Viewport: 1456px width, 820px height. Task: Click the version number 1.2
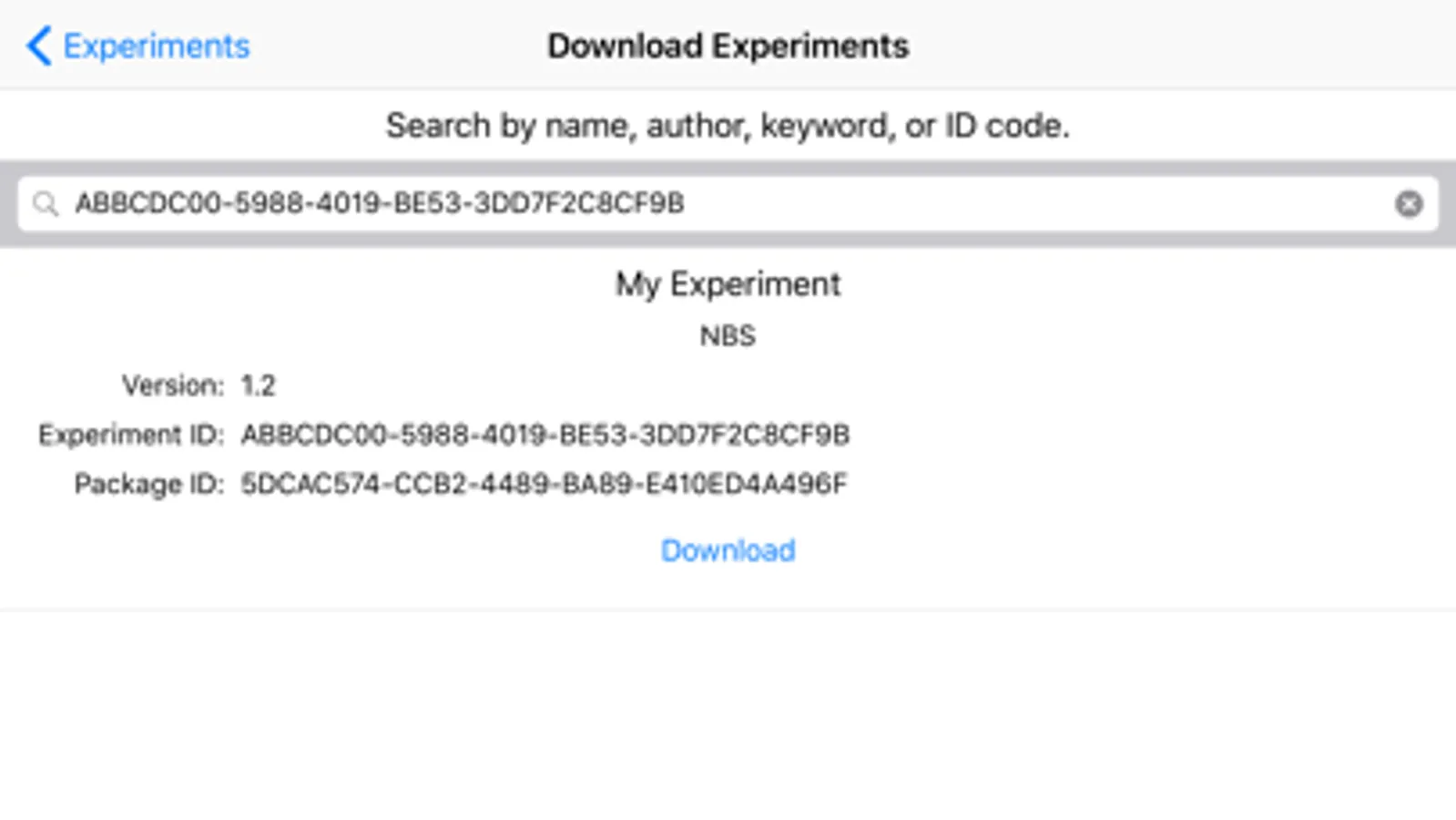pyautogui.click(x=258, y=385)
